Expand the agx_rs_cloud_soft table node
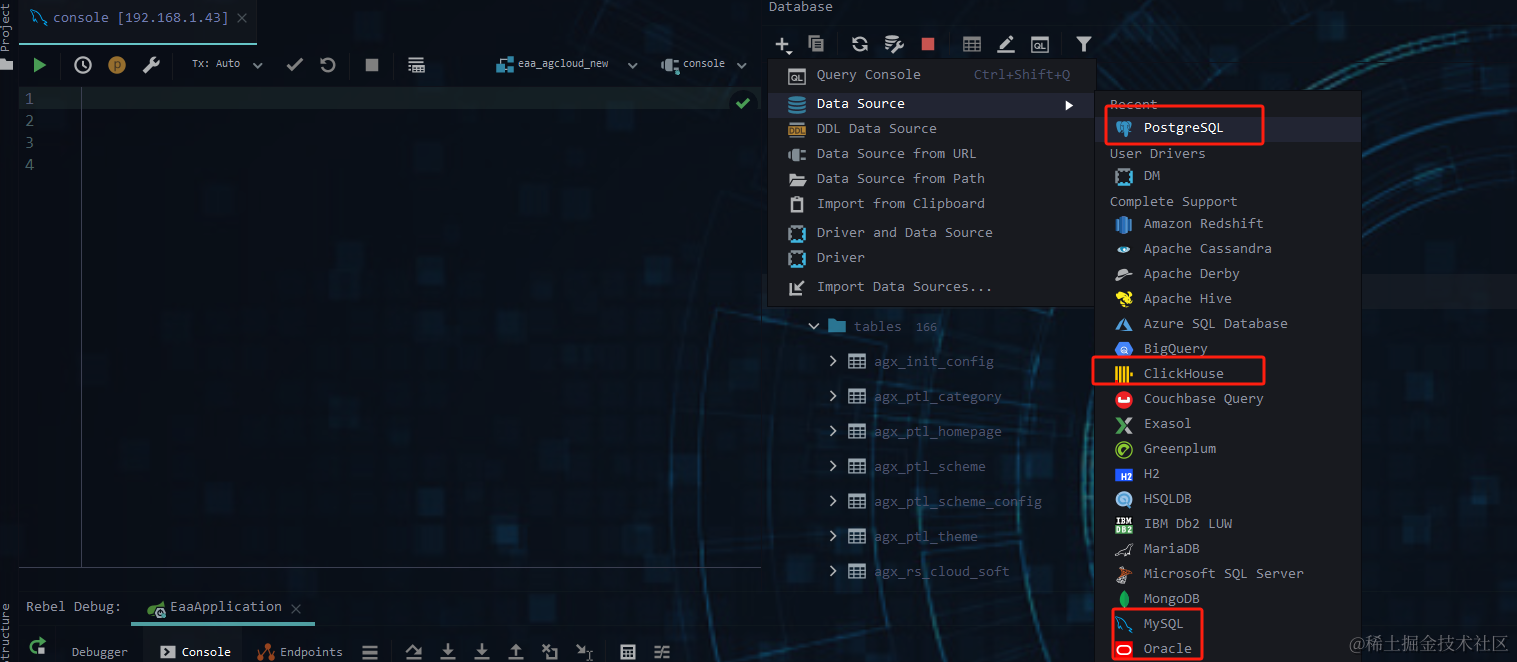The height and width of the screenshot is (662, 1517). tap(833, 571)
